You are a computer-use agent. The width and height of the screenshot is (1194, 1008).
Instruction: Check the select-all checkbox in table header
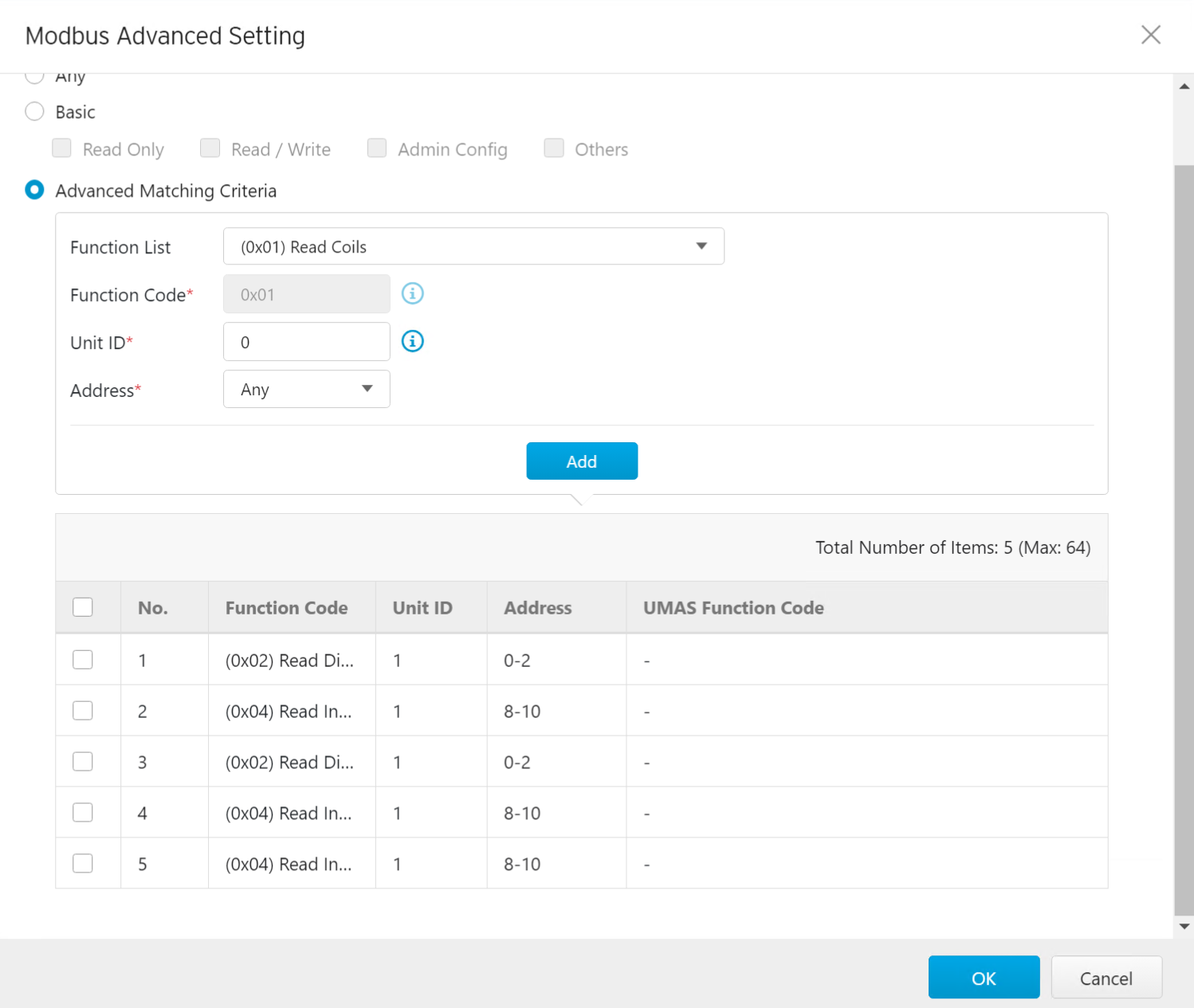[x=83, y=607]
